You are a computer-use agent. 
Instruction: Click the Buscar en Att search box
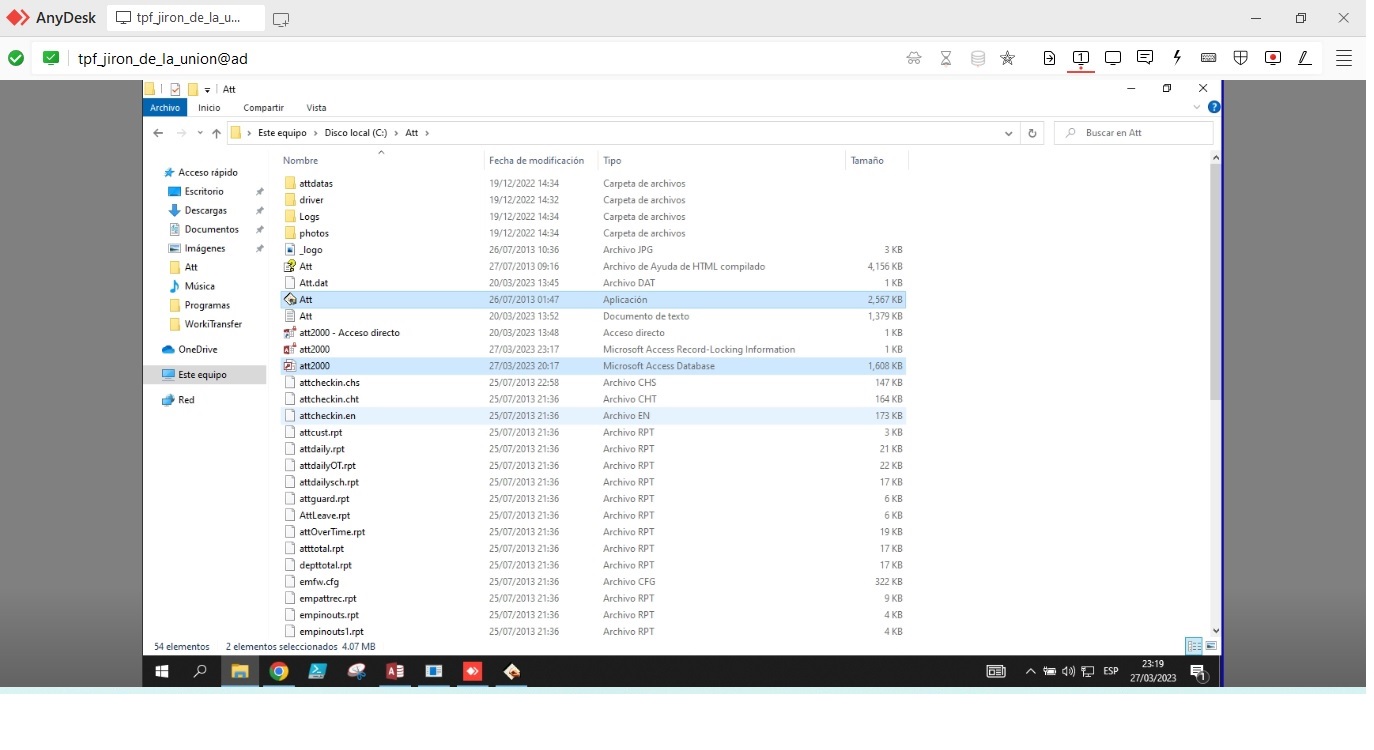pyautogui.click(x=1134, y=133)
